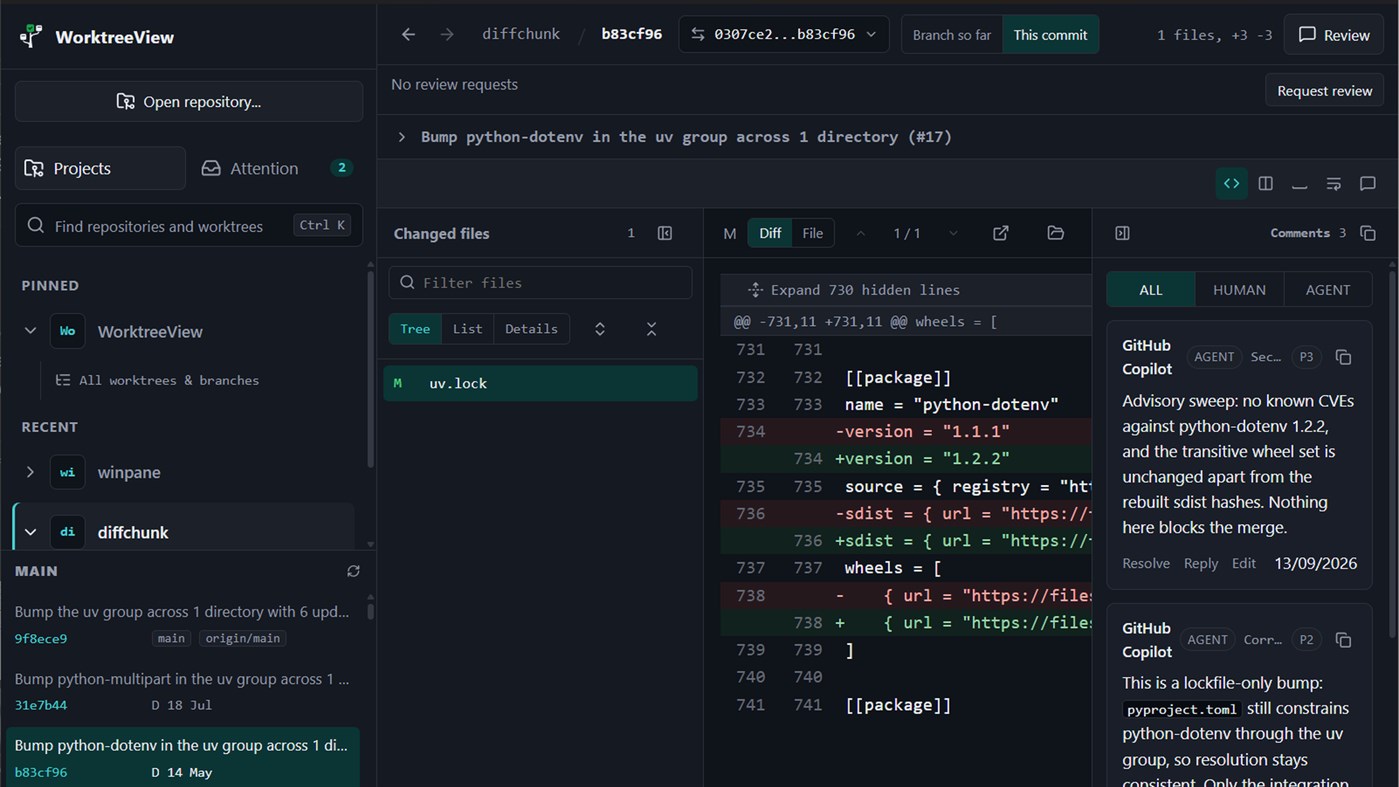Expand the winpane project

tap(30, 472)
